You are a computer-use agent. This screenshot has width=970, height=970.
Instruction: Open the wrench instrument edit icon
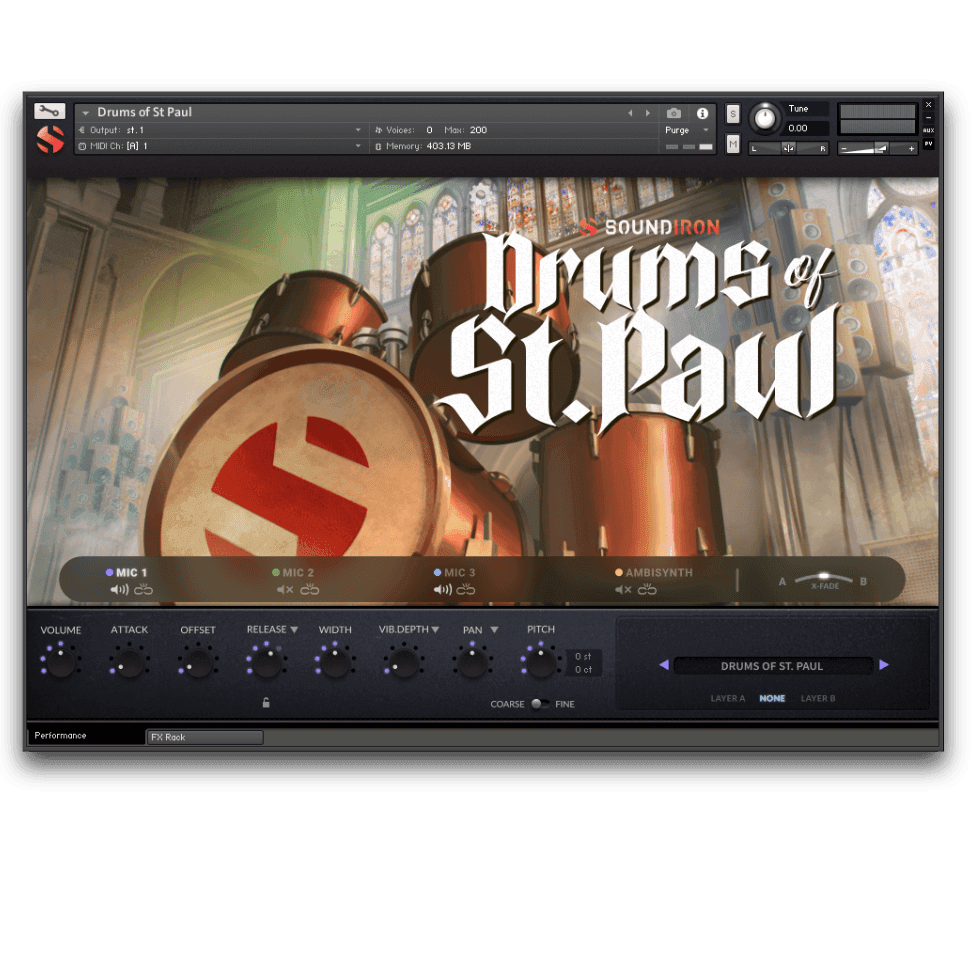tap(49, 111)
